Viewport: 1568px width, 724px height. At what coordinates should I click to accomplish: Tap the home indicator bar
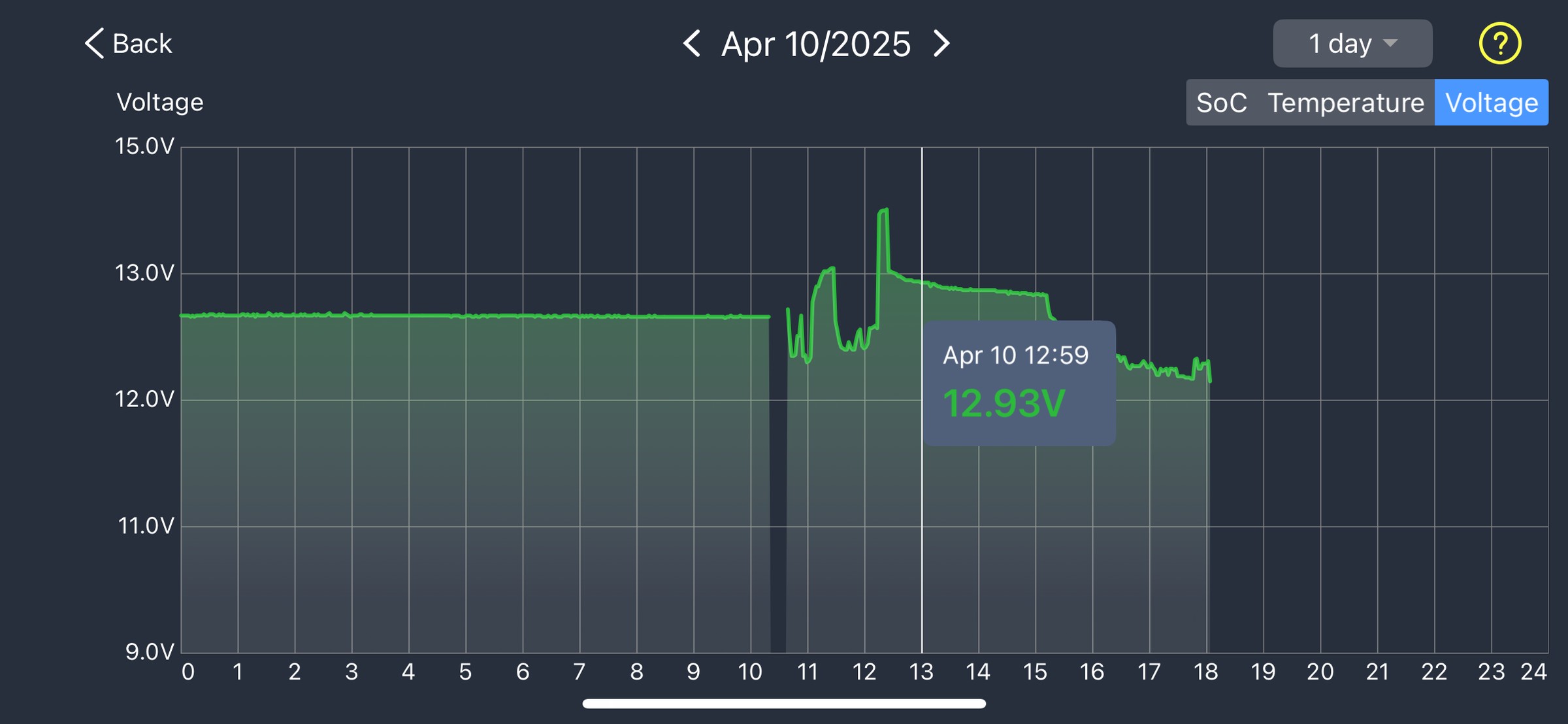(x=784, y=704)
